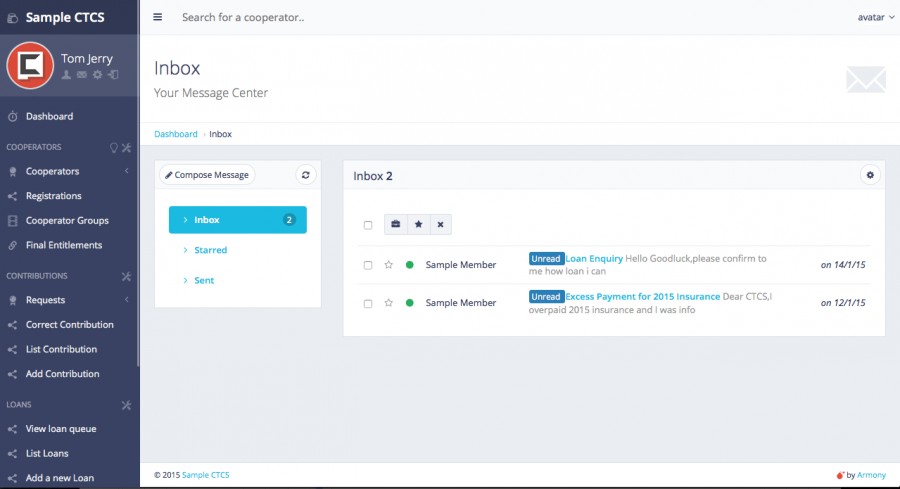
Task: Star the Excess Payment message
Action: 389,303
